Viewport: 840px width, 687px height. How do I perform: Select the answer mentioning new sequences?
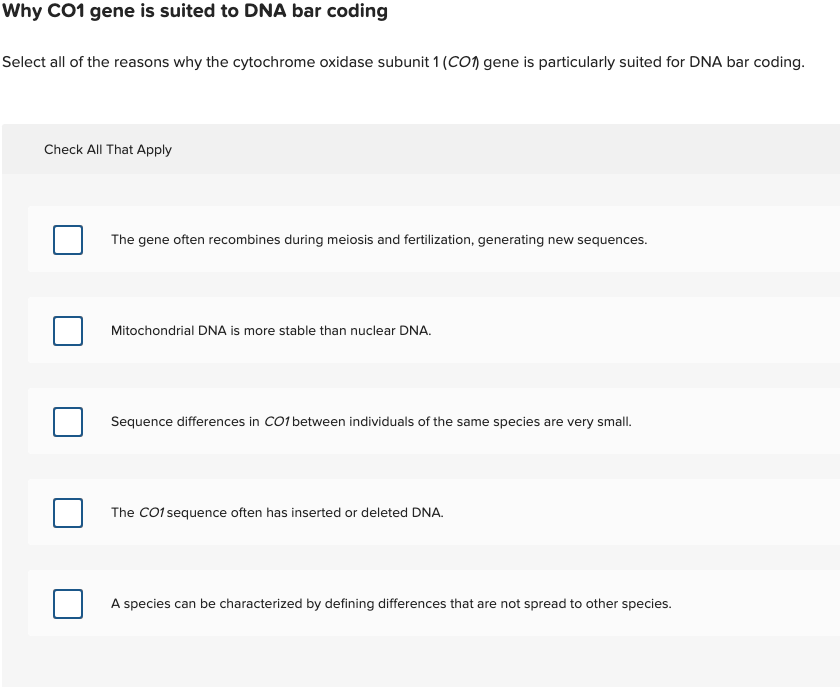point(379,240)
